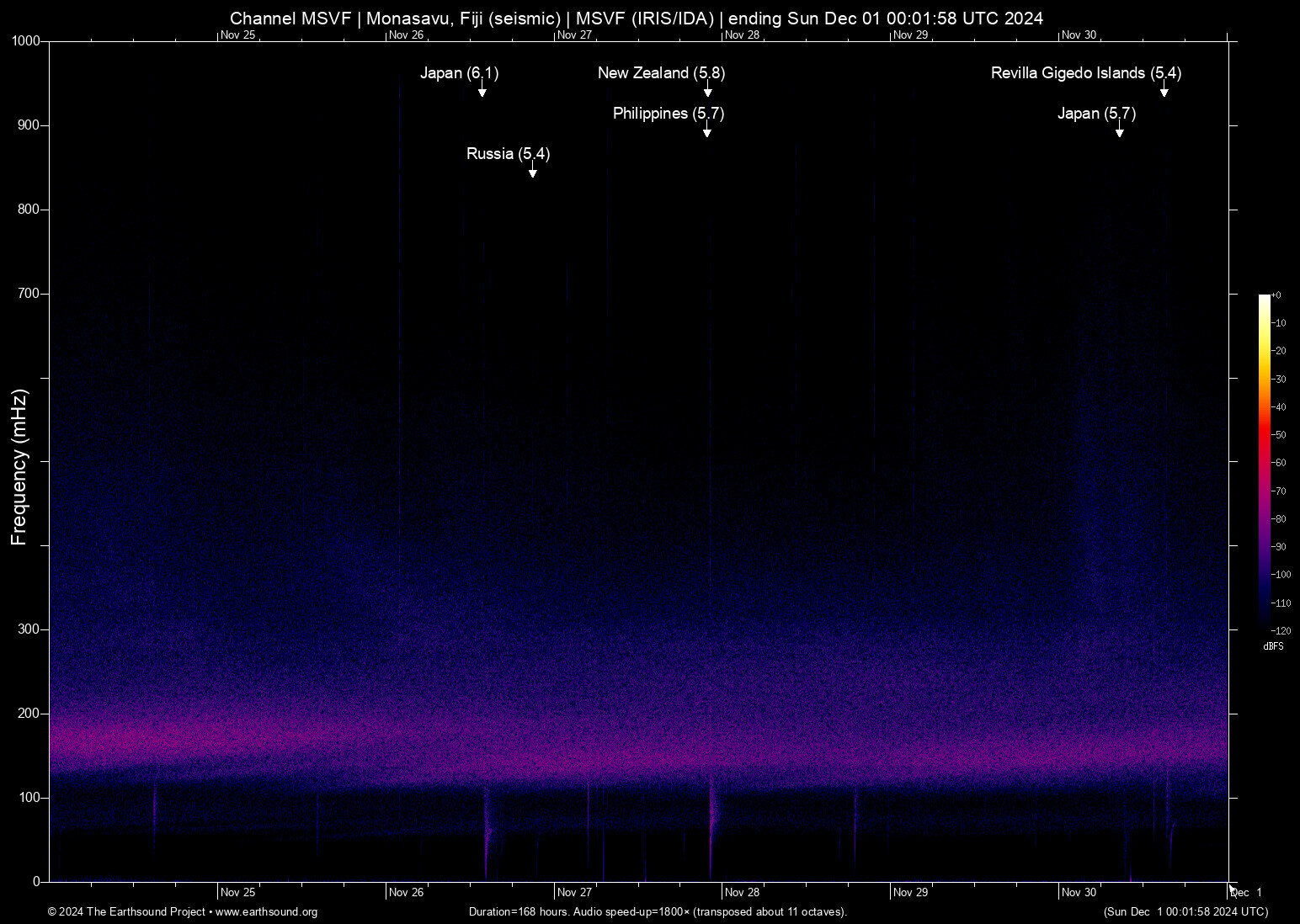Click the arrow marker under Japan (6.1)
1300x924 pixels.
482,89
